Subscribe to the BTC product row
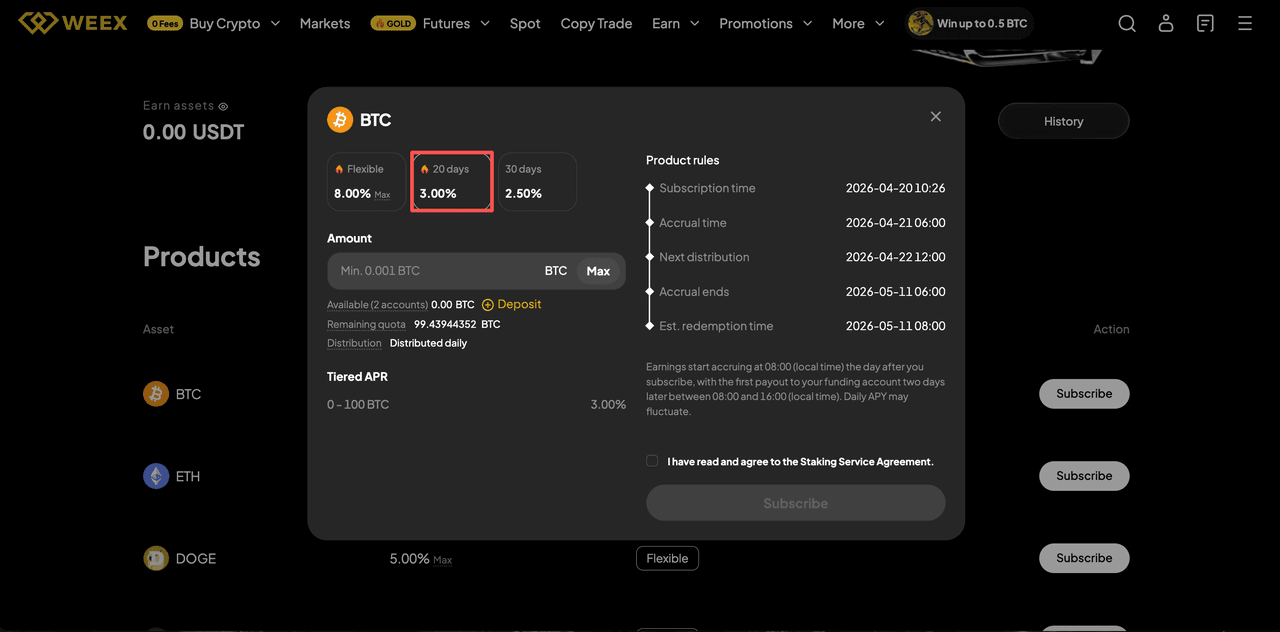 1084,394
